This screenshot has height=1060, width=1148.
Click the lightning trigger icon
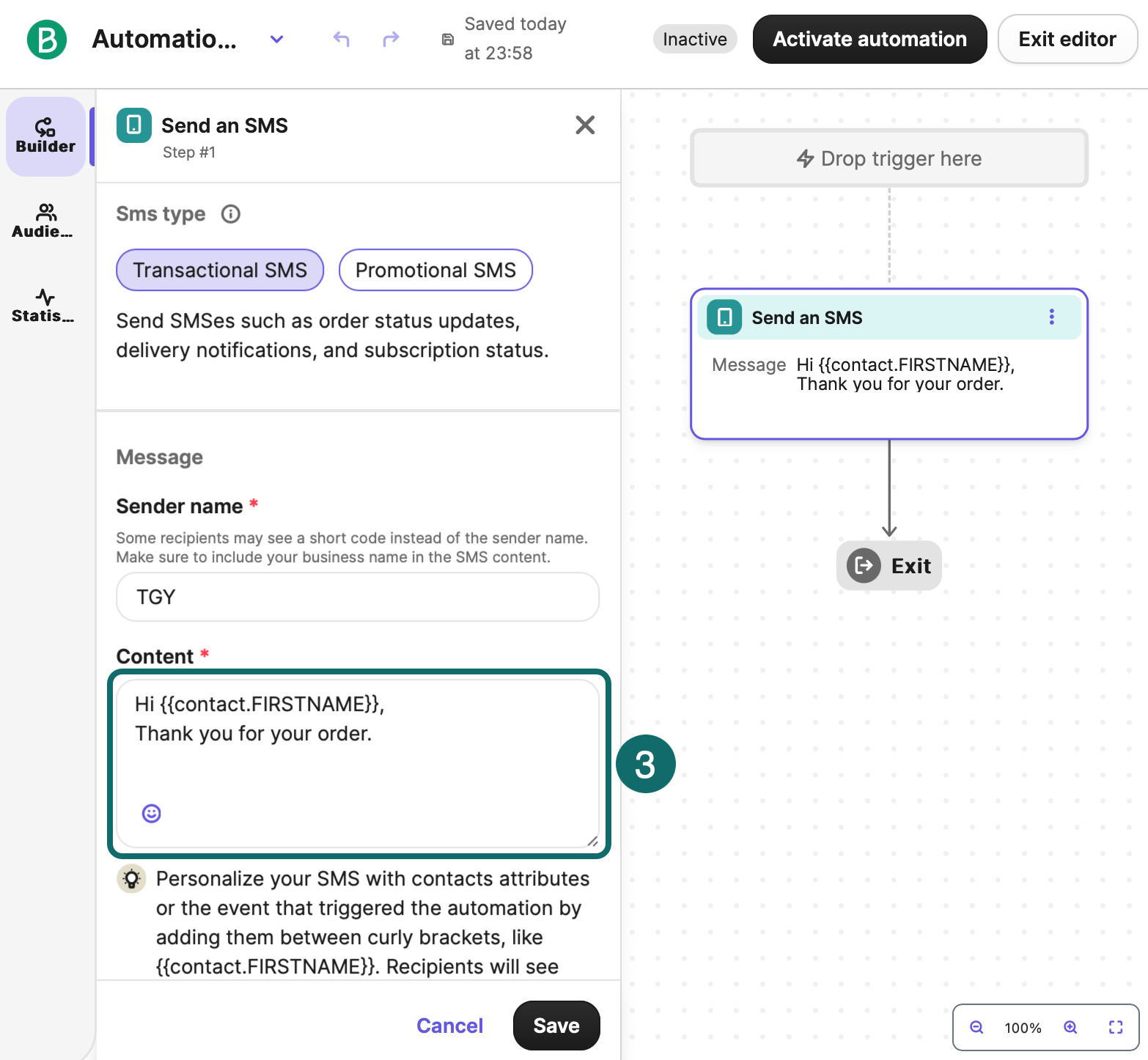click(x=806, y=158)
